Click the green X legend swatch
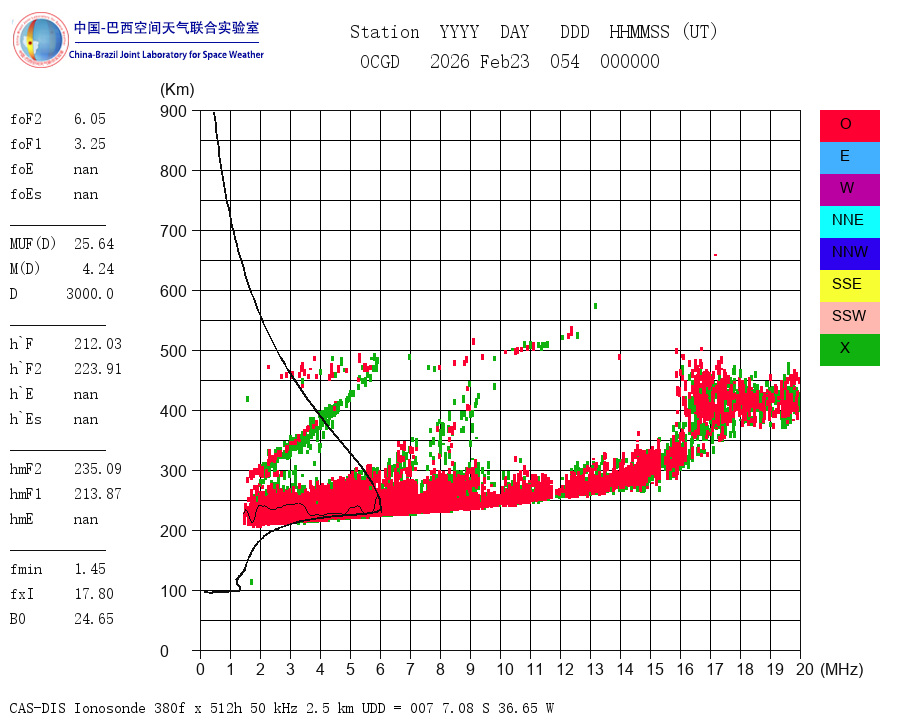 [x=849, y=350]
